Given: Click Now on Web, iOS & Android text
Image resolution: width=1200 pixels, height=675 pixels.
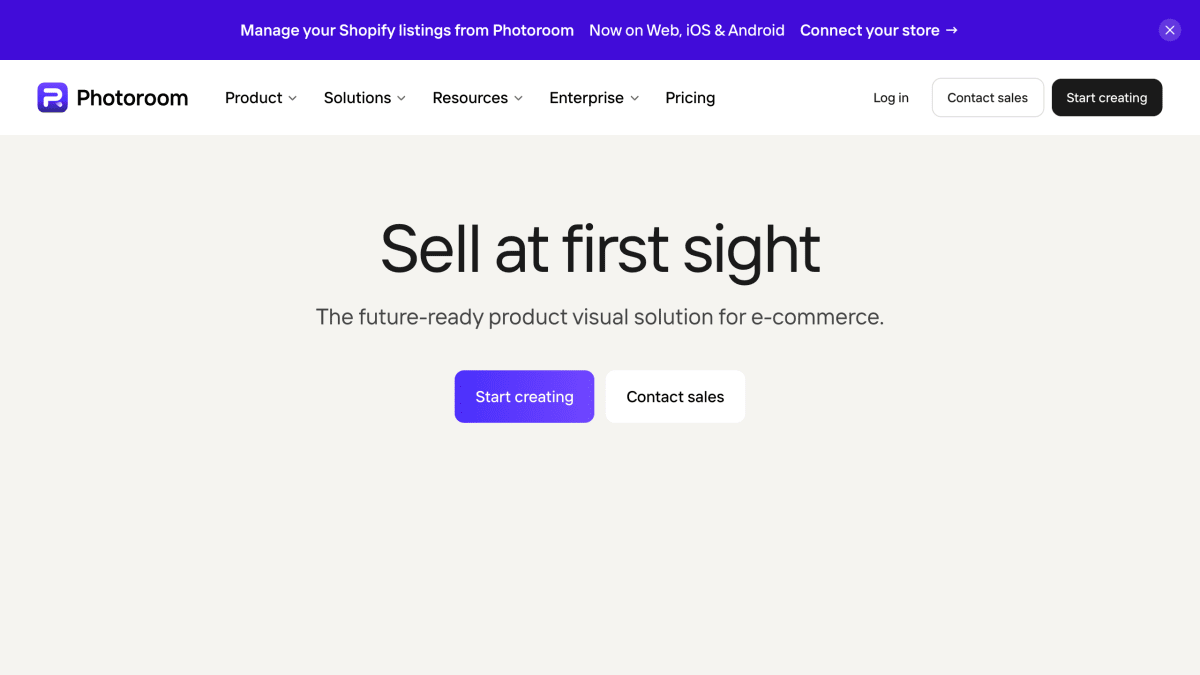Looking at the screenshot, I should pos(687,30).
